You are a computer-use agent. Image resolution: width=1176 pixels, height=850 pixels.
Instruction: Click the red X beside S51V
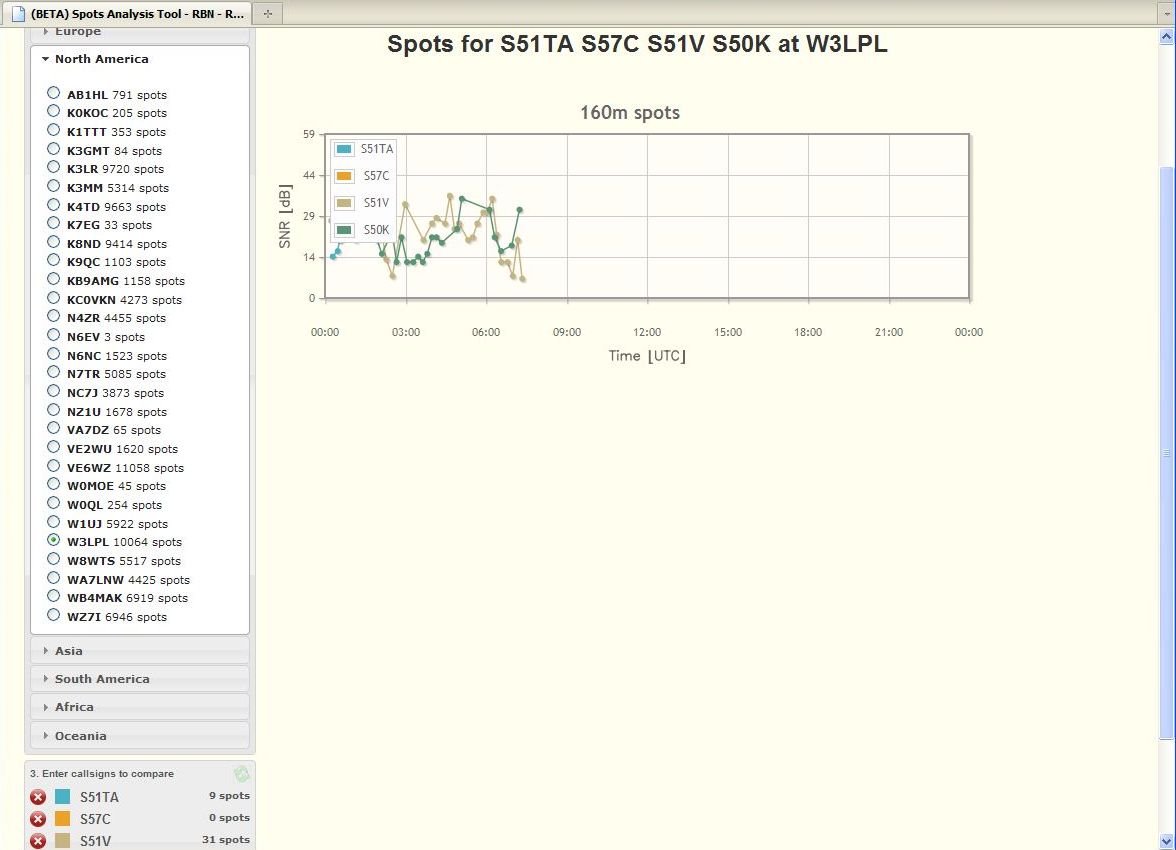[x=38, y=841]
